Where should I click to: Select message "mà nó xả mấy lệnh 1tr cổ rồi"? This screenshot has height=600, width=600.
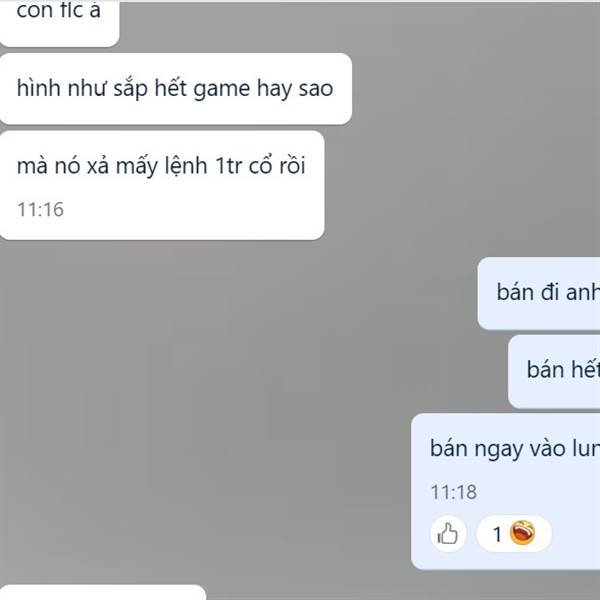(162, 186)
